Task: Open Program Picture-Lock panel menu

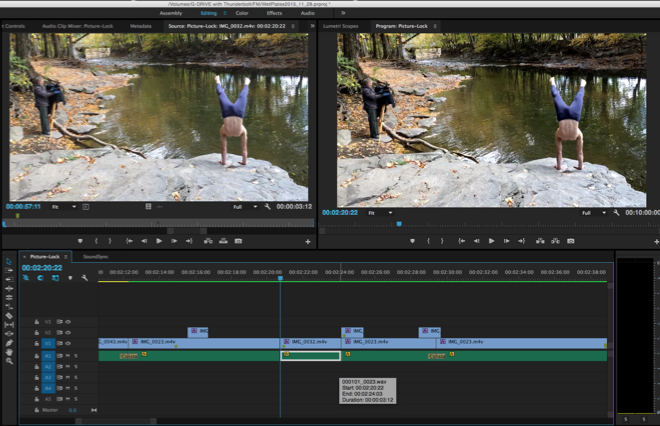Action: click(x=435, y=26)
